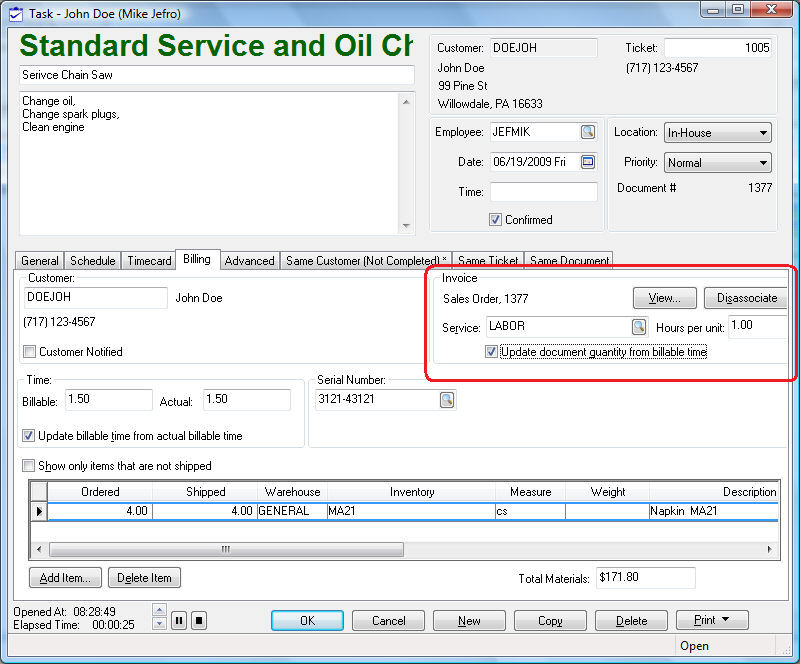
Task: Click the Disassociate button
Action: [x=747, y=298]
